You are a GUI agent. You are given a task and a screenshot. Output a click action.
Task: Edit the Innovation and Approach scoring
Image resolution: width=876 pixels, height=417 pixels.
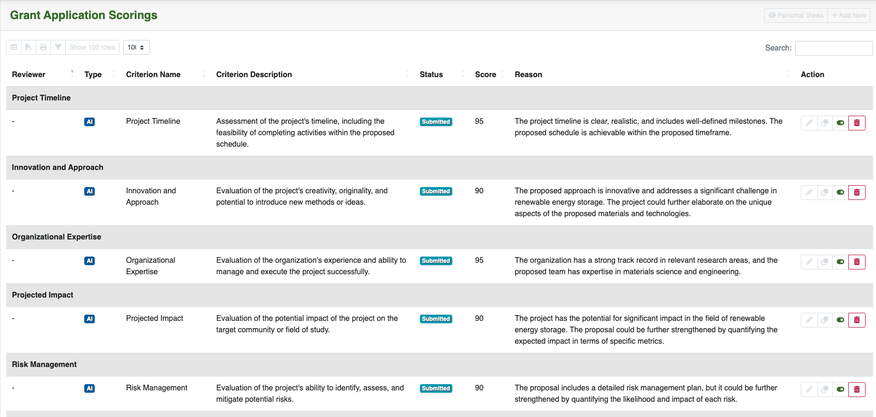click(809, 192)
